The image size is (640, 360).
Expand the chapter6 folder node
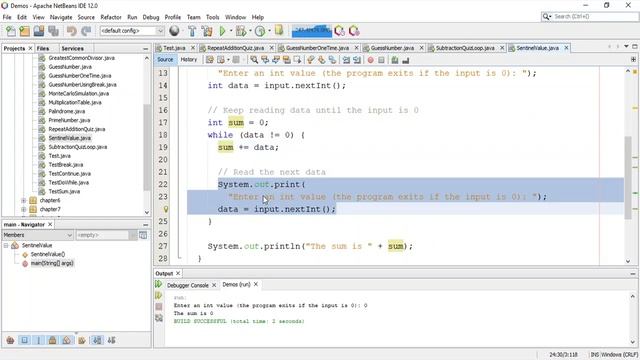[24, 200]
